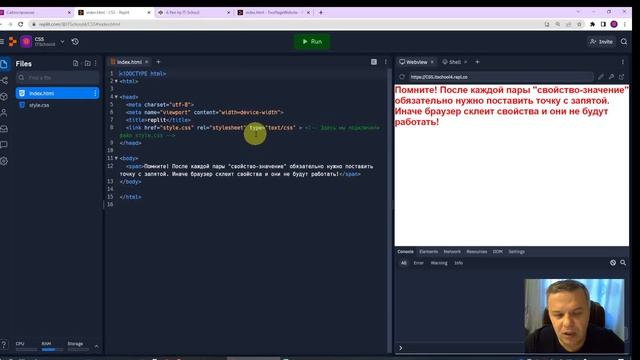Viewport: 640px width, 360px height.
Task: Filter console by Error
Action: [419, 263]
